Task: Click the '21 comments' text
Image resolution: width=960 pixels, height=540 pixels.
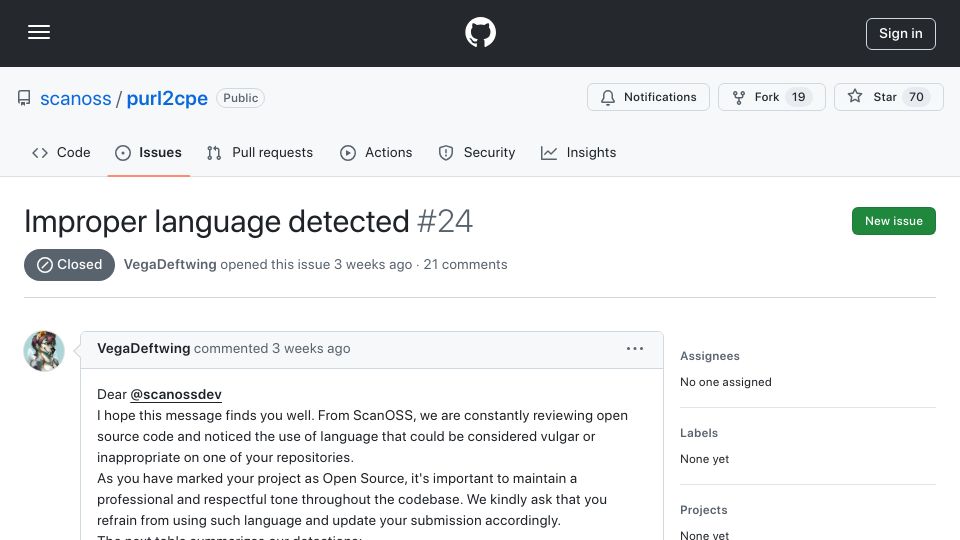Action: 465,264
